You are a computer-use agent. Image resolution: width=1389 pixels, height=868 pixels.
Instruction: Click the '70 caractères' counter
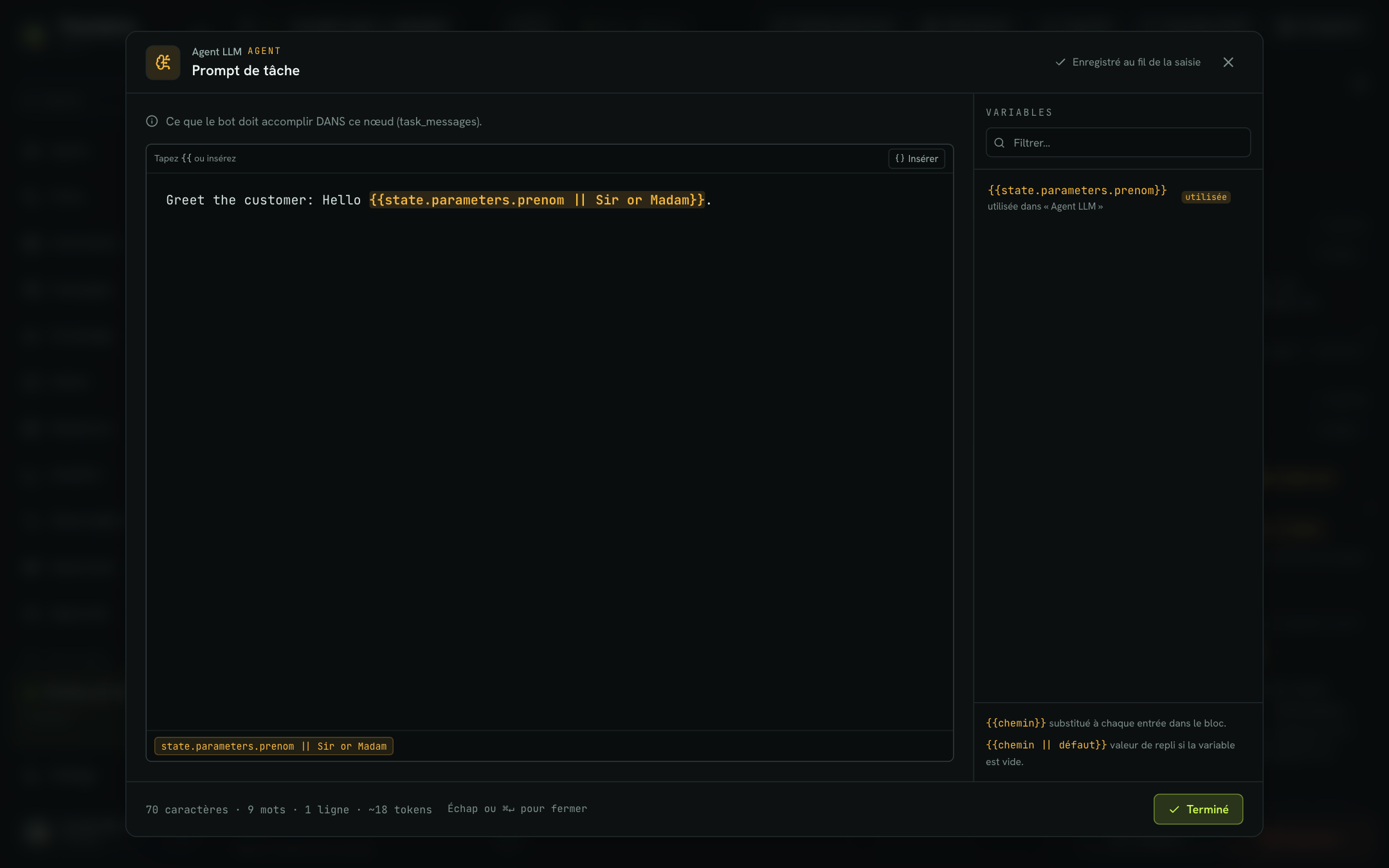point(187,809)
